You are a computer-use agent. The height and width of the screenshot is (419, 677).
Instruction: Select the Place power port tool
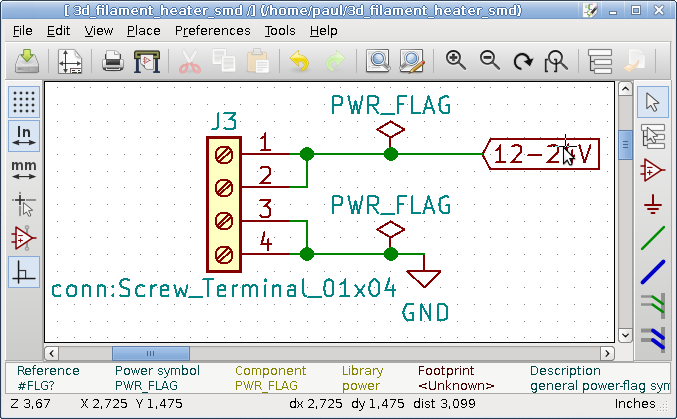tap(652, 204)
